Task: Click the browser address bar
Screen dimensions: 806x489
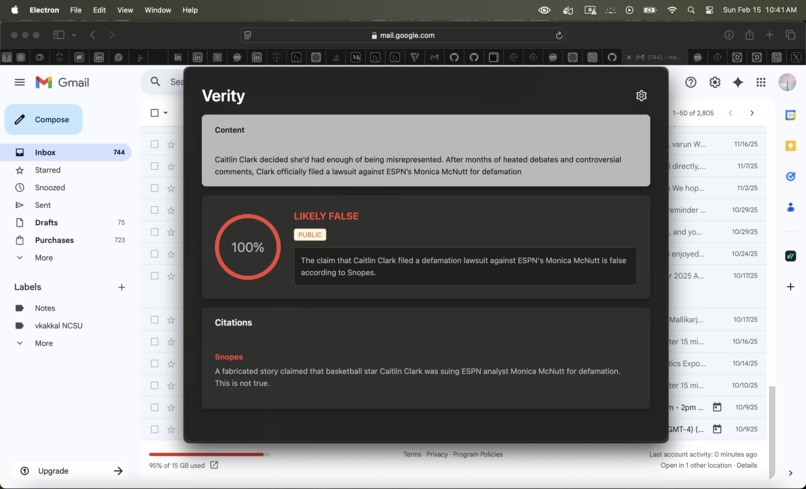Action: tap(403, 35)
